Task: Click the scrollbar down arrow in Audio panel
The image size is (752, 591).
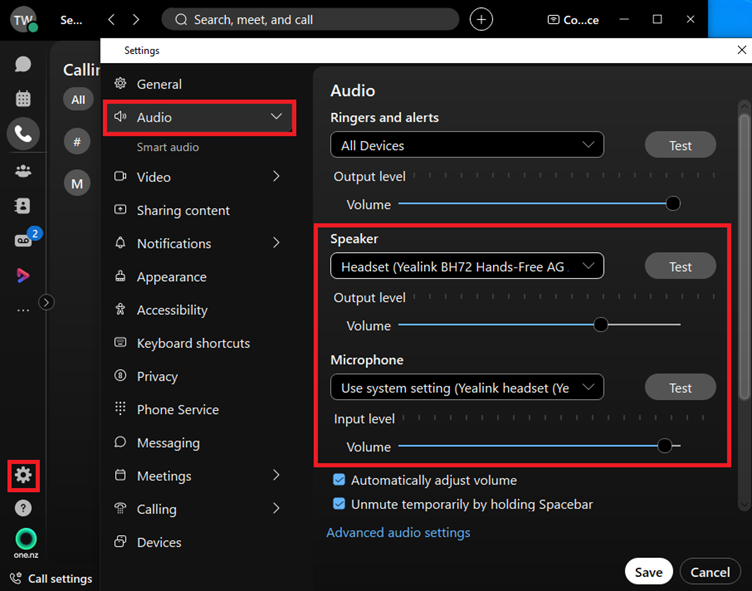Action: point(744,505)
